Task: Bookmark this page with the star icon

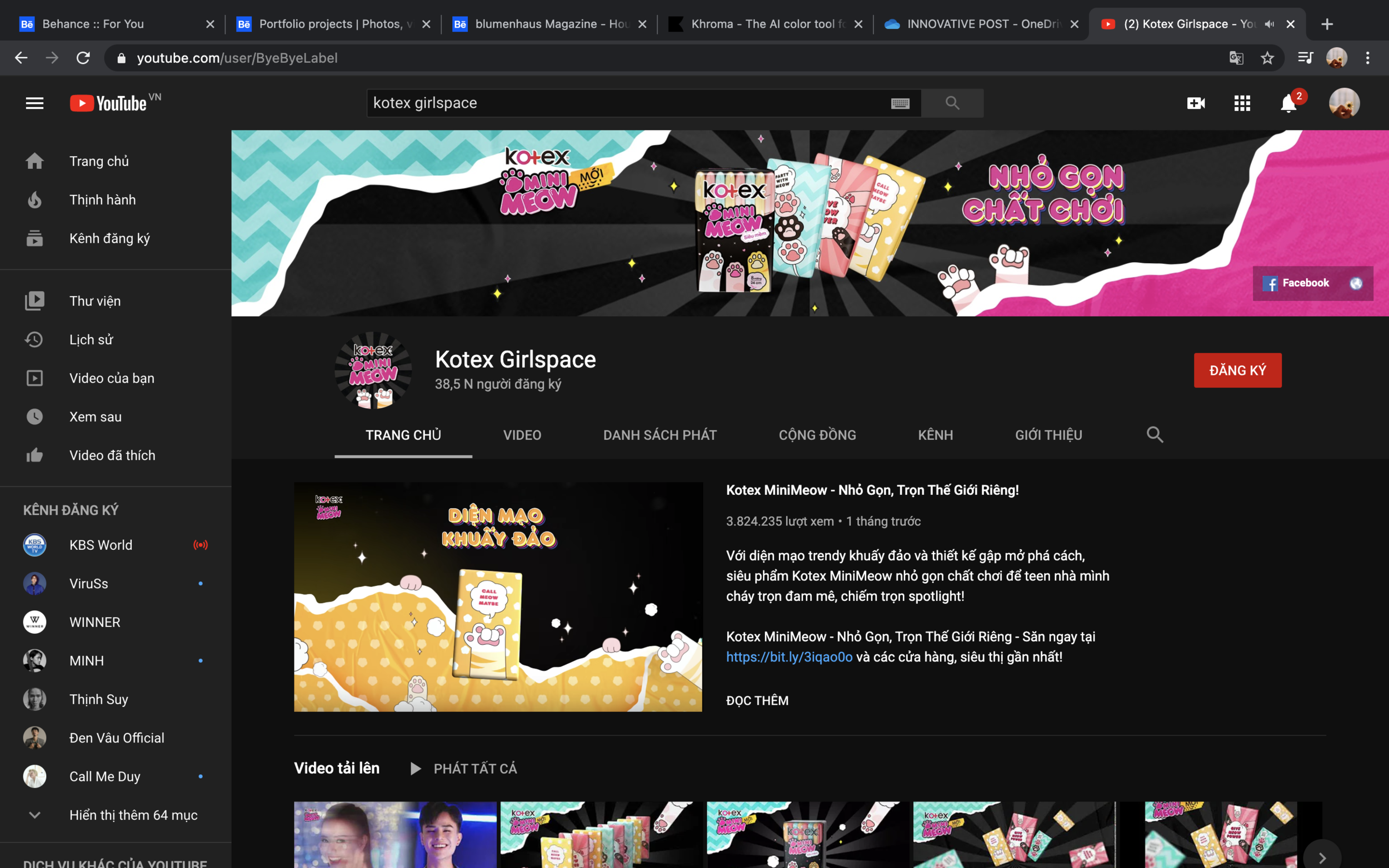Action: coord(1267,58)
